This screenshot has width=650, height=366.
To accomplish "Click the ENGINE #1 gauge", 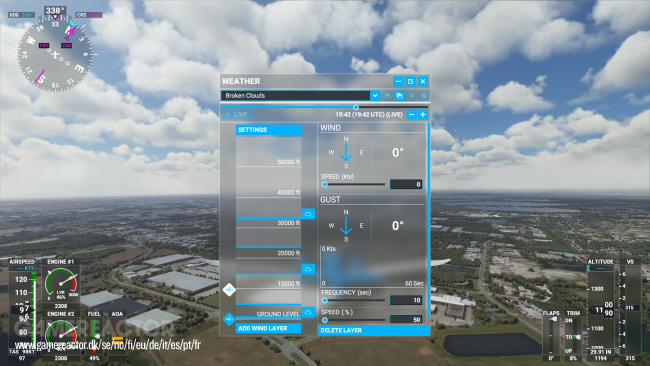I will 61,284.
